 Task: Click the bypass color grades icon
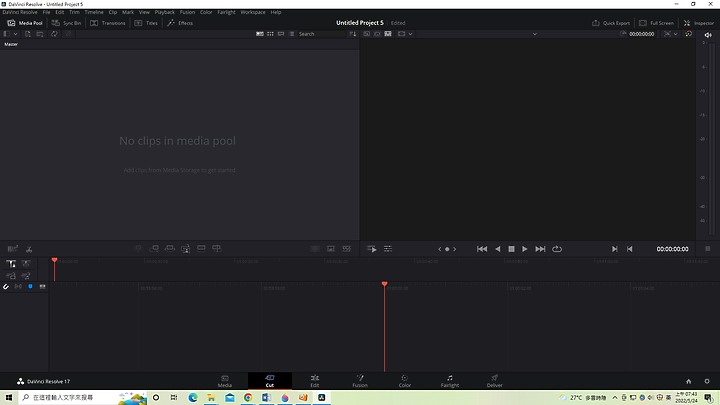point(688,34)
